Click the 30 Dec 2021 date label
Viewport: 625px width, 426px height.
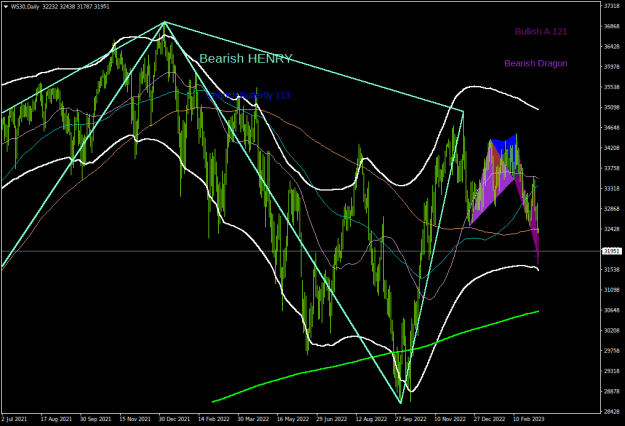pyautogui.click(x=174, y=419)
